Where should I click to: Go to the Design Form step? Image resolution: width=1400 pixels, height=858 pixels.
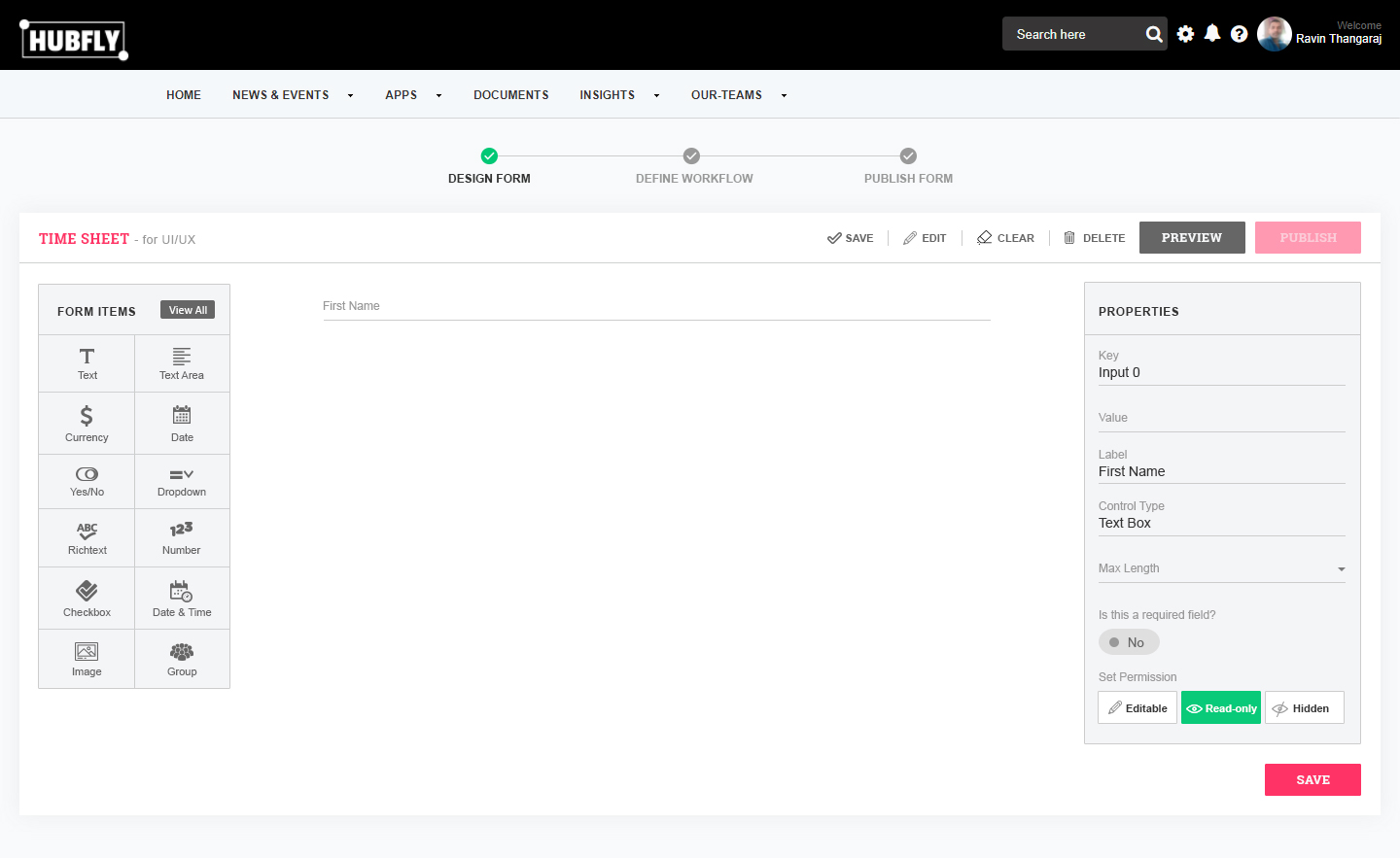coord(489,179)
